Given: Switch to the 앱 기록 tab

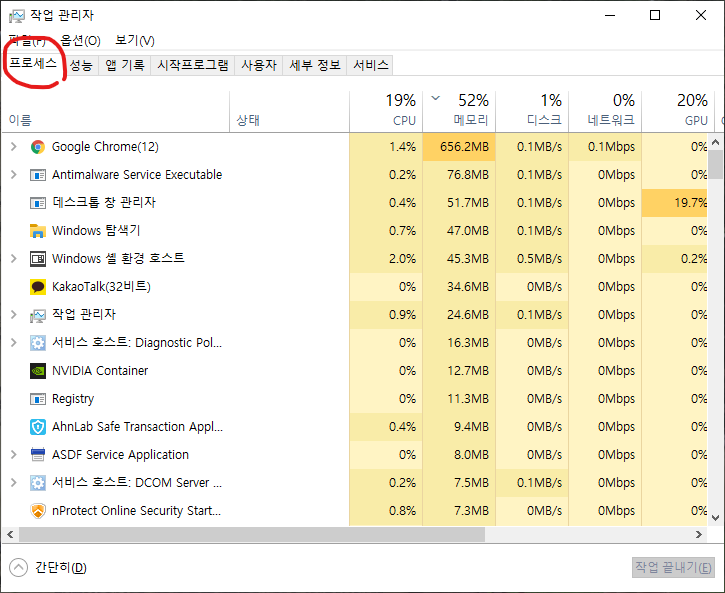Looking at the screenshot, I should [x=125, y=65].
